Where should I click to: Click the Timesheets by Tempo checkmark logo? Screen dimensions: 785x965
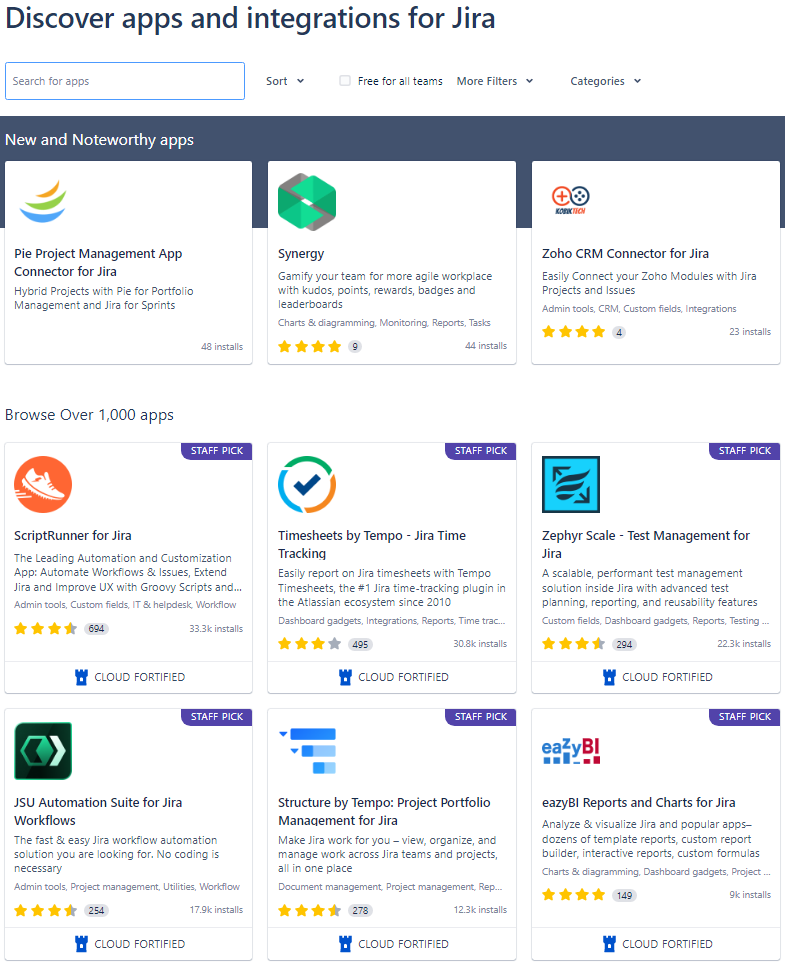(307, 484)
